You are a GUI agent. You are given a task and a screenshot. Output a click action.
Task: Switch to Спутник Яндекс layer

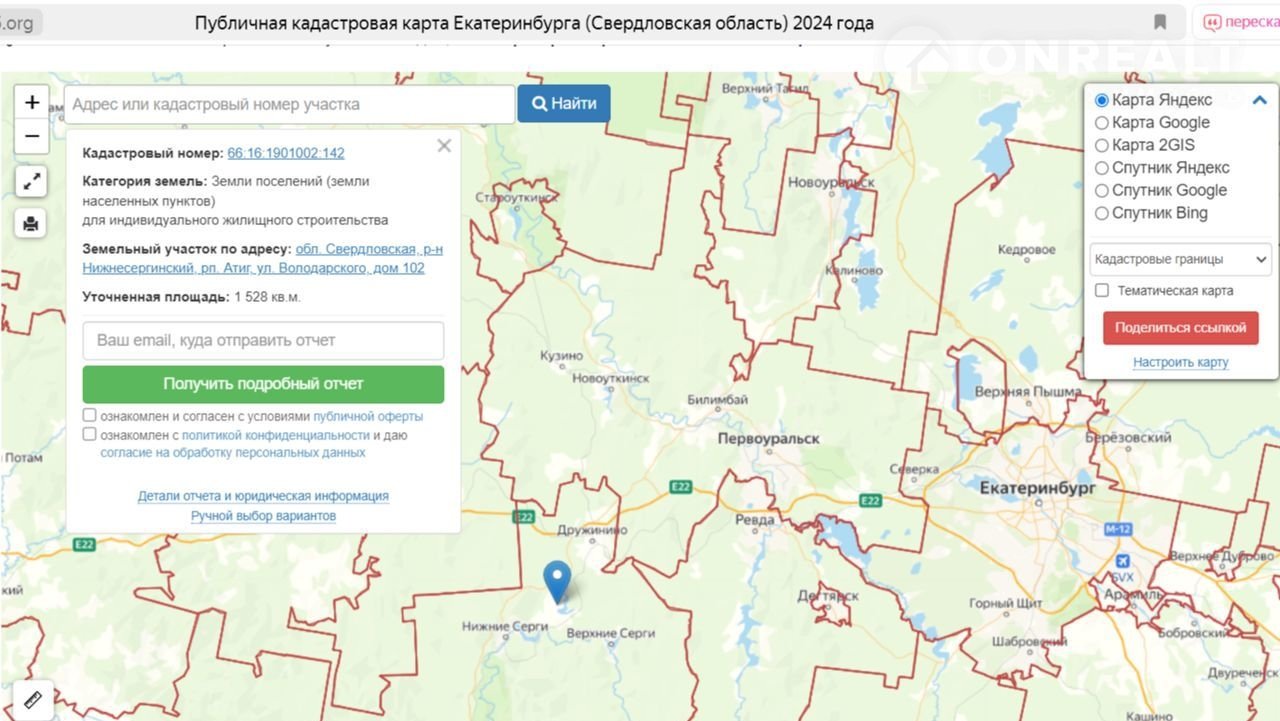click(x=1102, y=168)
